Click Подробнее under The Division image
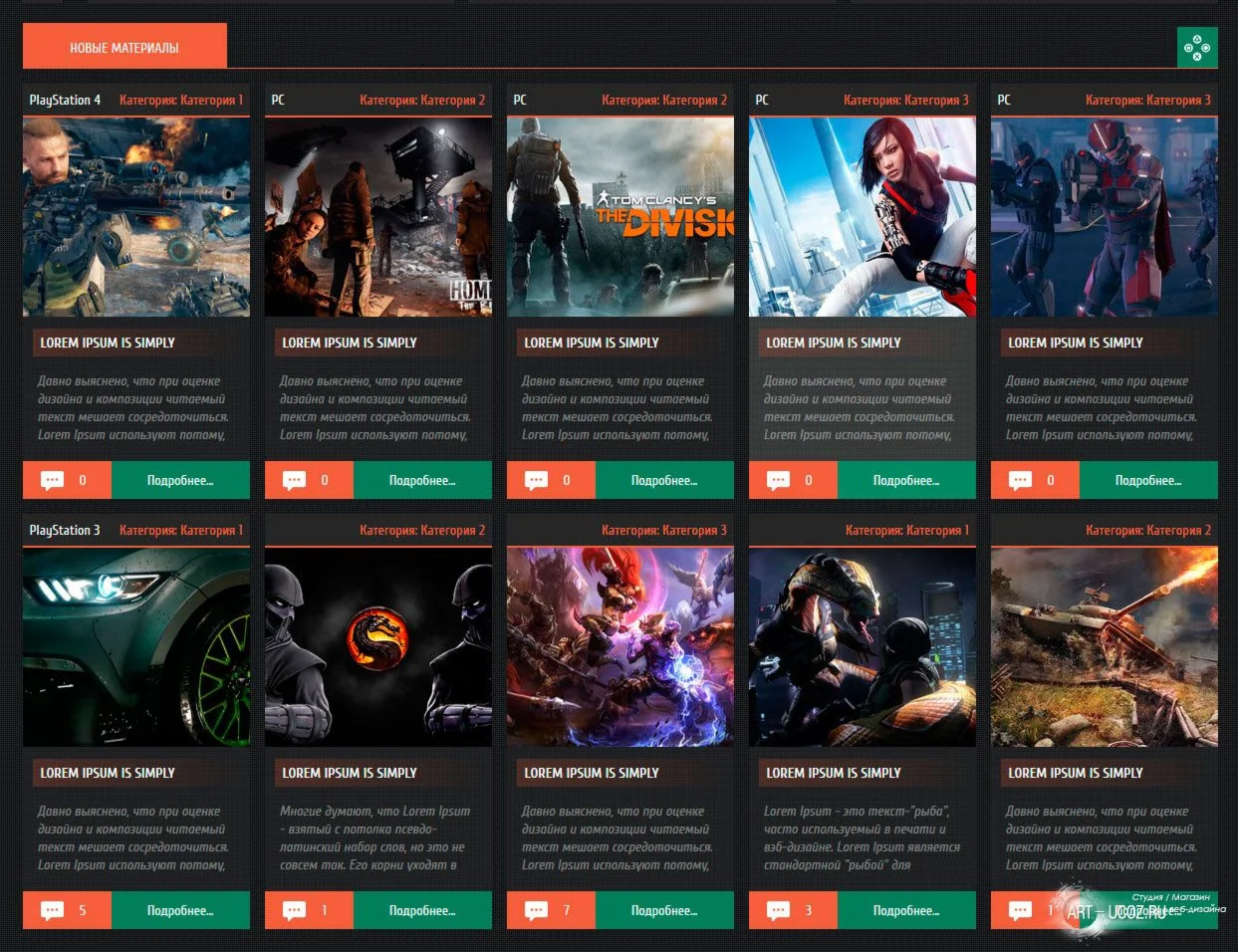Viewport: 1238px width, 952px height. click(x=664, y=480)
